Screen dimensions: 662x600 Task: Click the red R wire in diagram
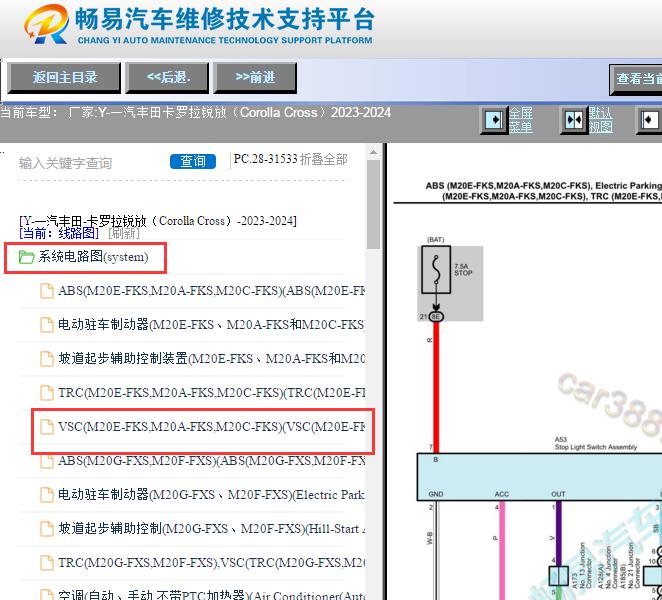(436, 388)
